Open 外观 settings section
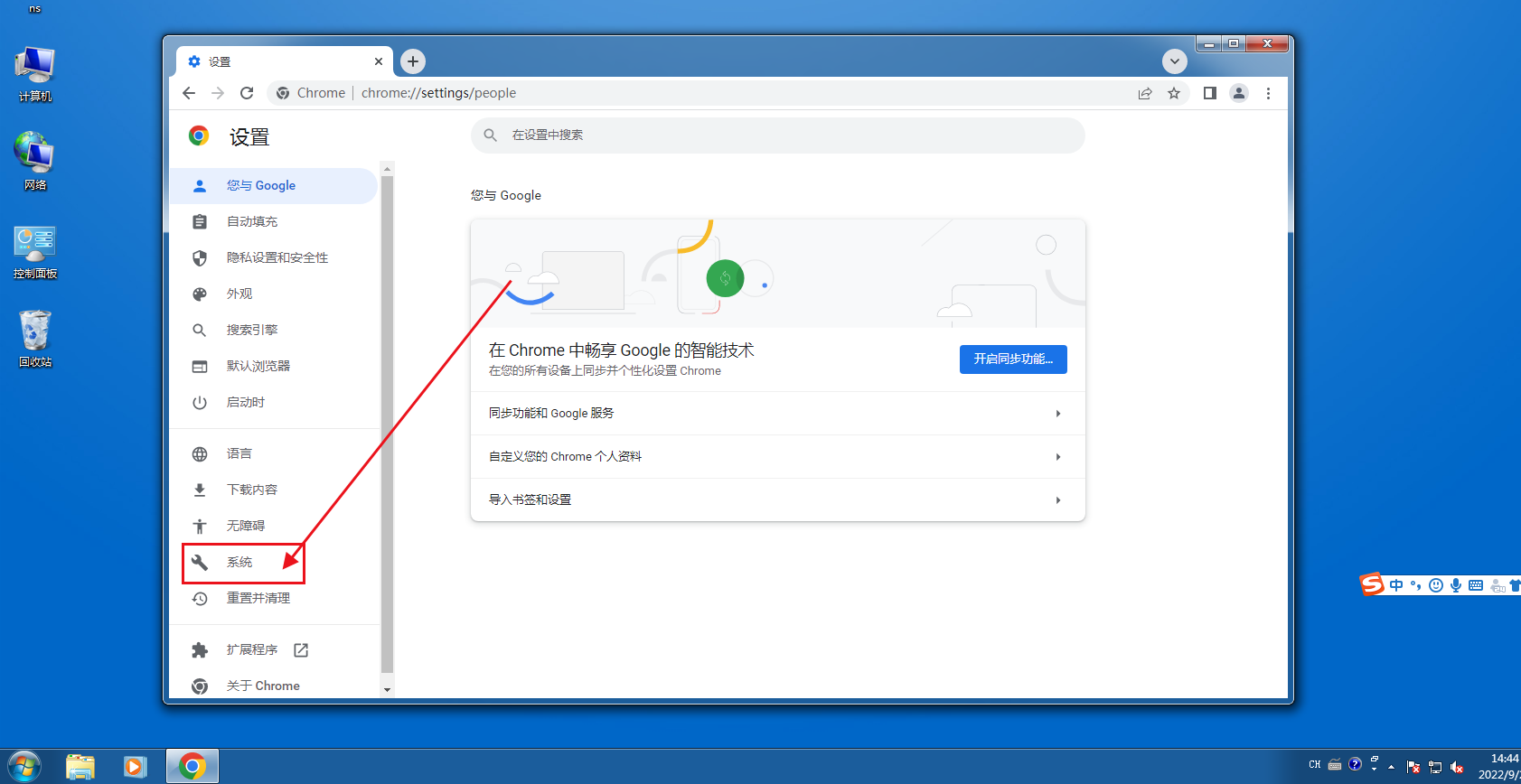This screenshot has width=1521, height=784. [x=274, y=294]
